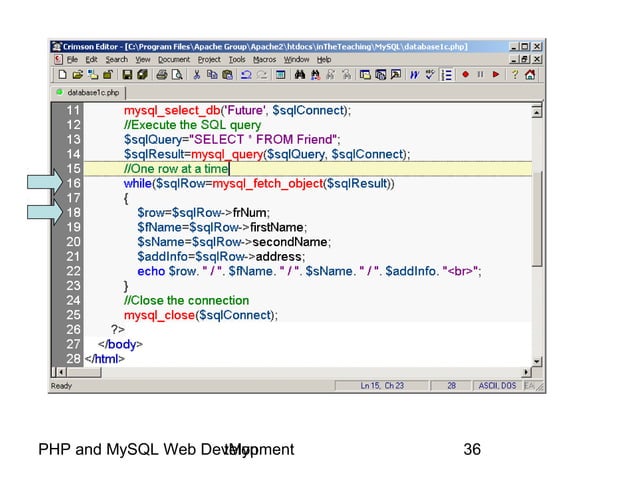Click the Find binoculars icon
Screen dimensions: 638x478
299,74
